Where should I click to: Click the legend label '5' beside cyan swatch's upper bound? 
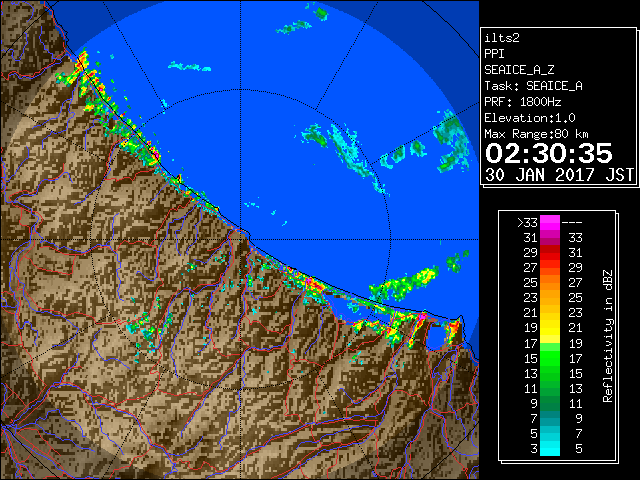[x=578, y=449]
